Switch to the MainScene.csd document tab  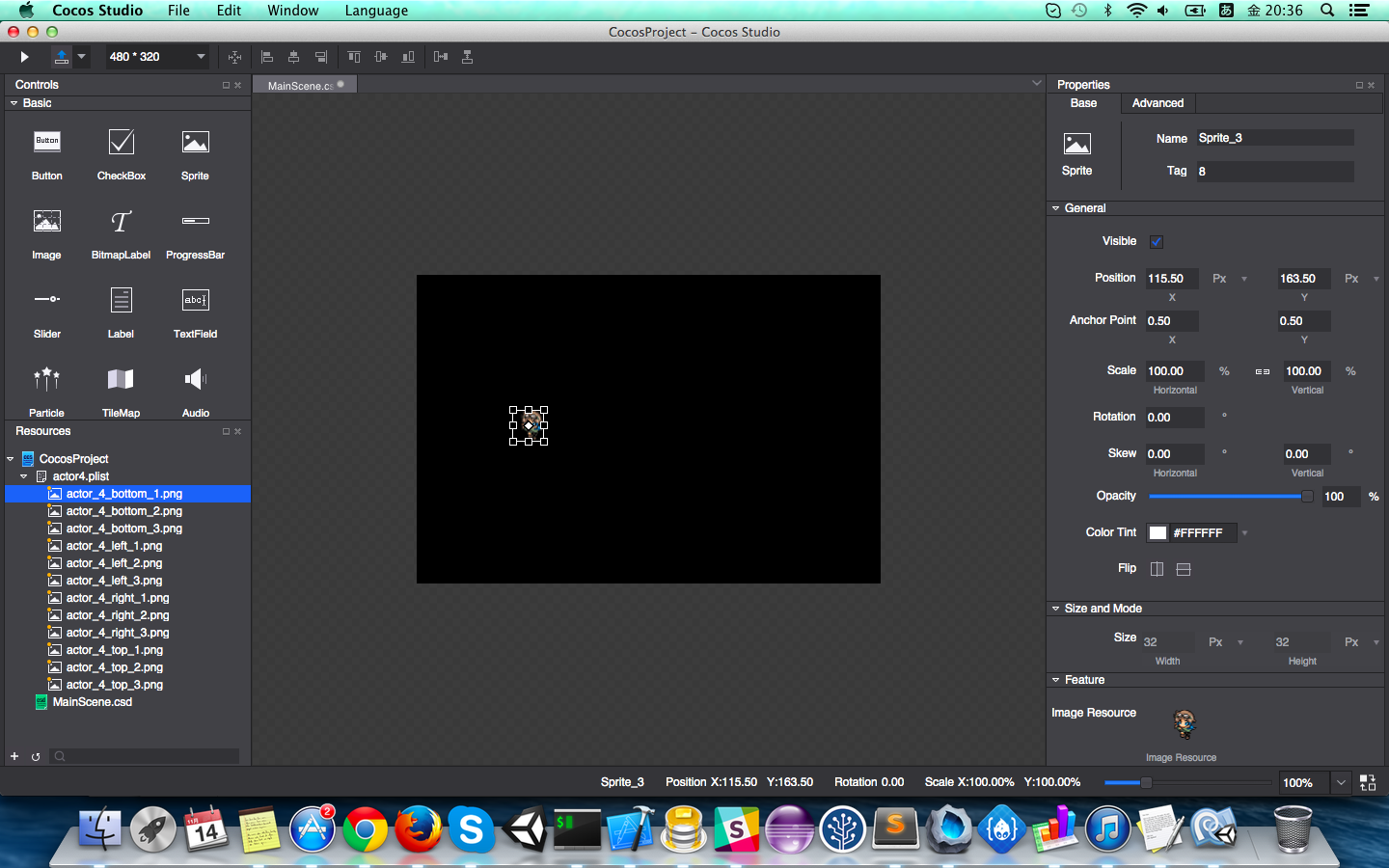[x=305, y=85]
